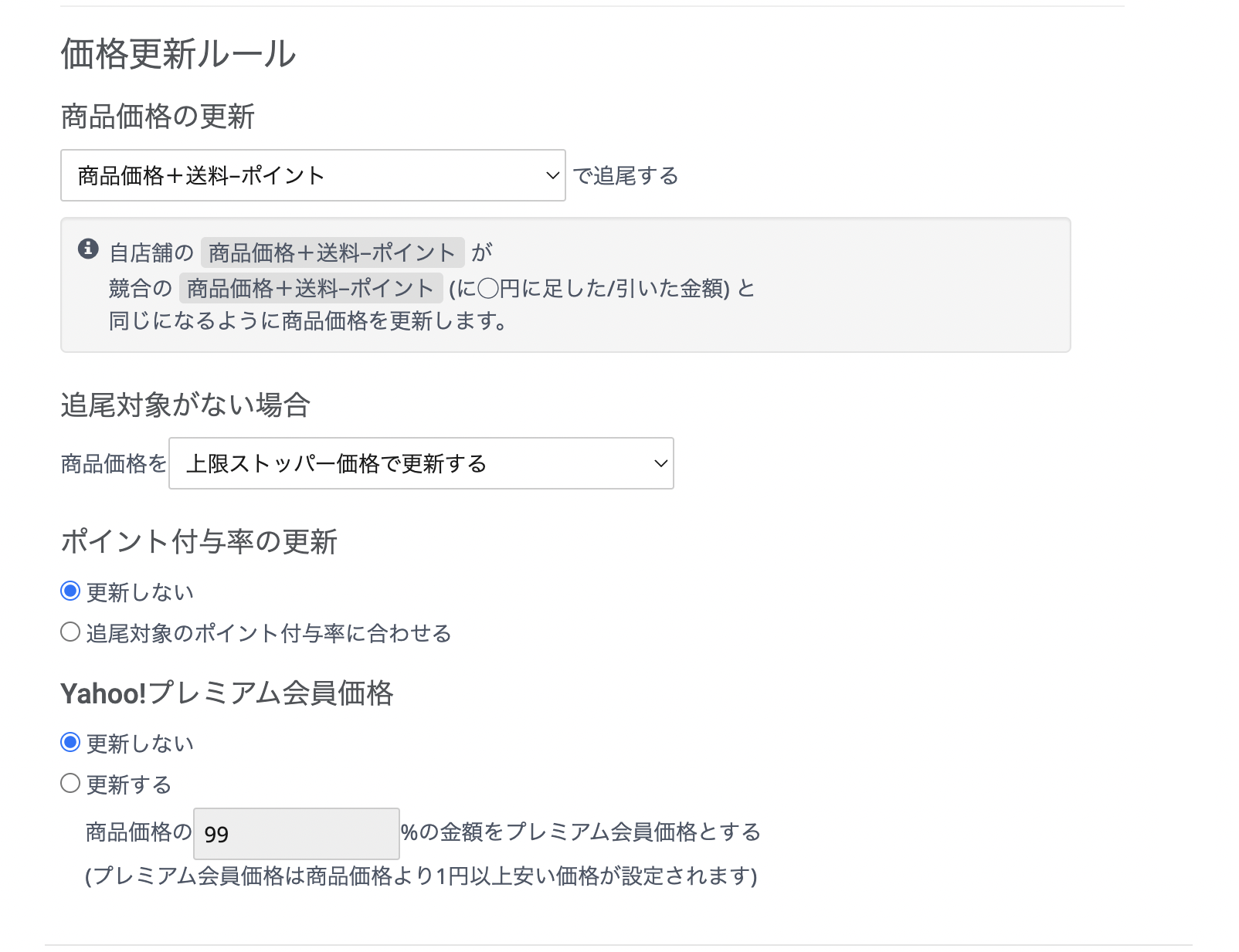Click the premium price note in parentheses
This screenshot has height=952, width=1239.
[421, 876]
